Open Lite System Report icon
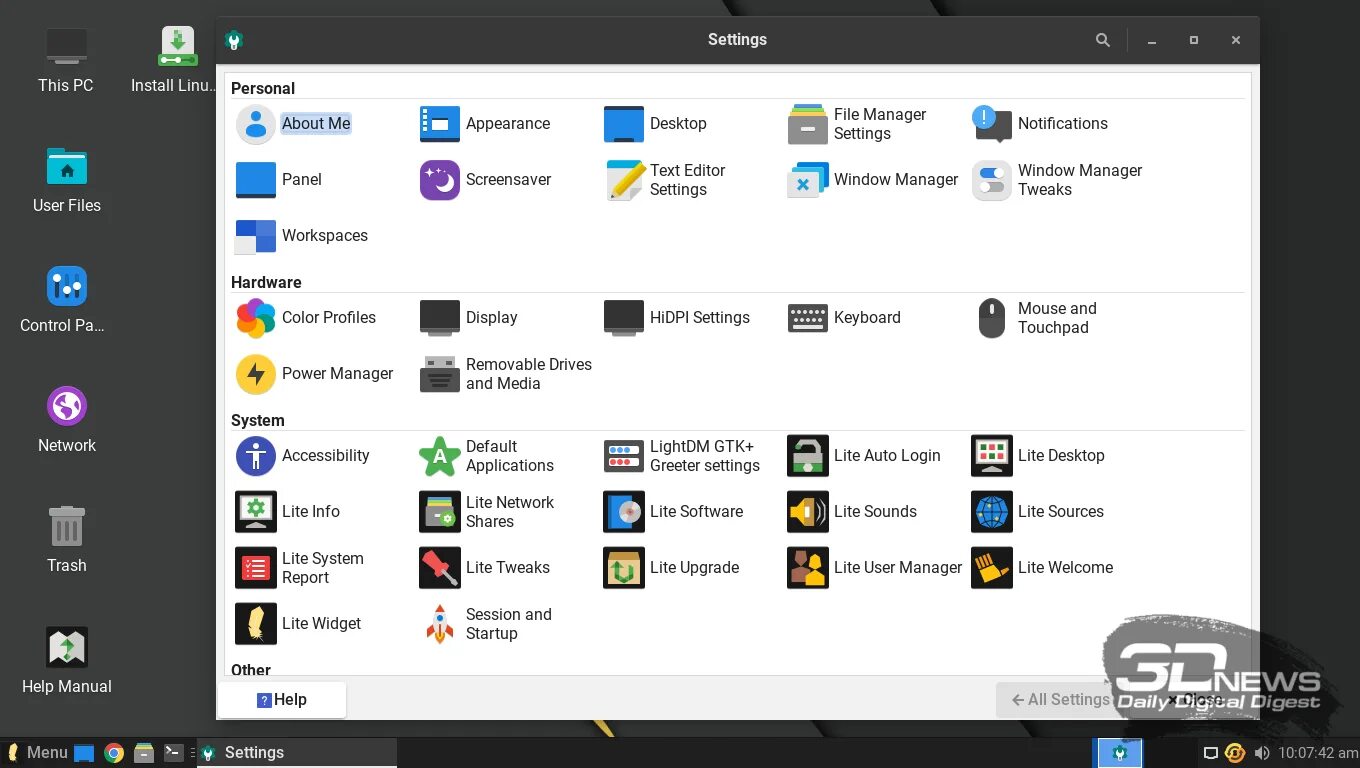Viewport: 1360px width, 768px height. pyautogui.click(x=256, y=568)
